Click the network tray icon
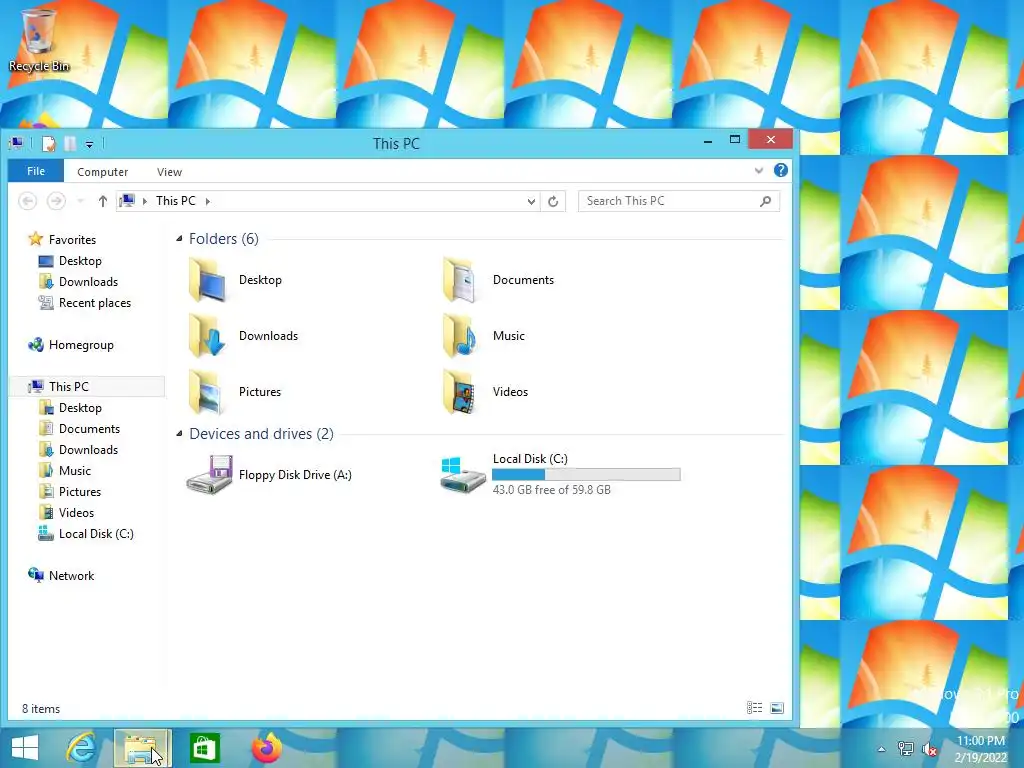 905,749
